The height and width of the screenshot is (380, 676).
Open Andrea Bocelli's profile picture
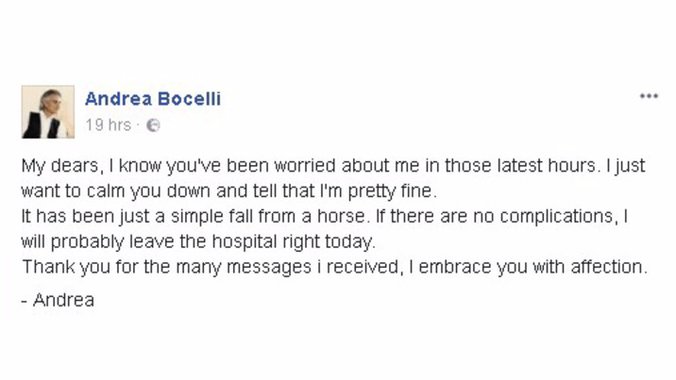click(x=48, y=112)
